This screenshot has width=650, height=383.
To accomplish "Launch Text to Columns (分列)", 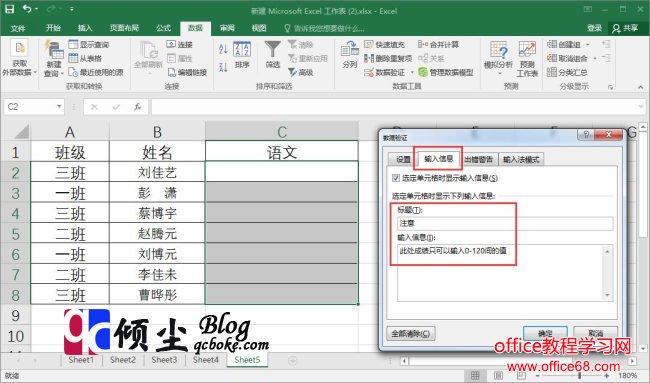I will [350, 55].
